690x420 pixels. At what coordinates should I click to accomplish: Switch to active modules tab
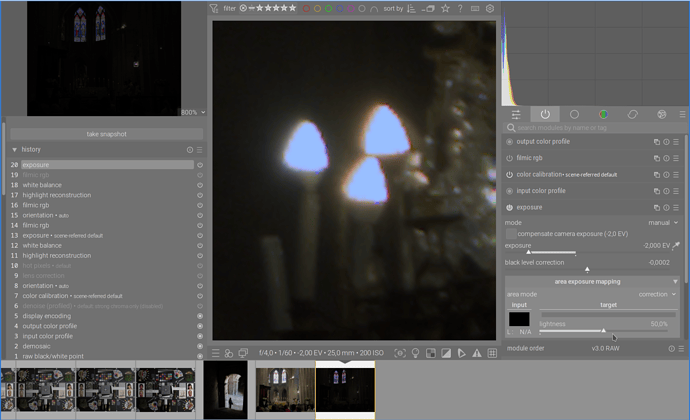coord(545,114)
